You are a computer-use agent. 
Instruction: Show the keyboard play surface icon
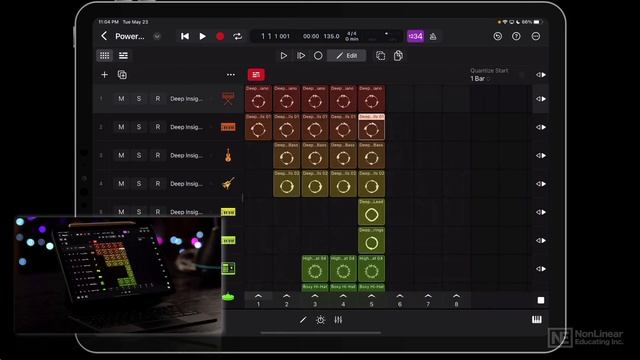(537, 320)
